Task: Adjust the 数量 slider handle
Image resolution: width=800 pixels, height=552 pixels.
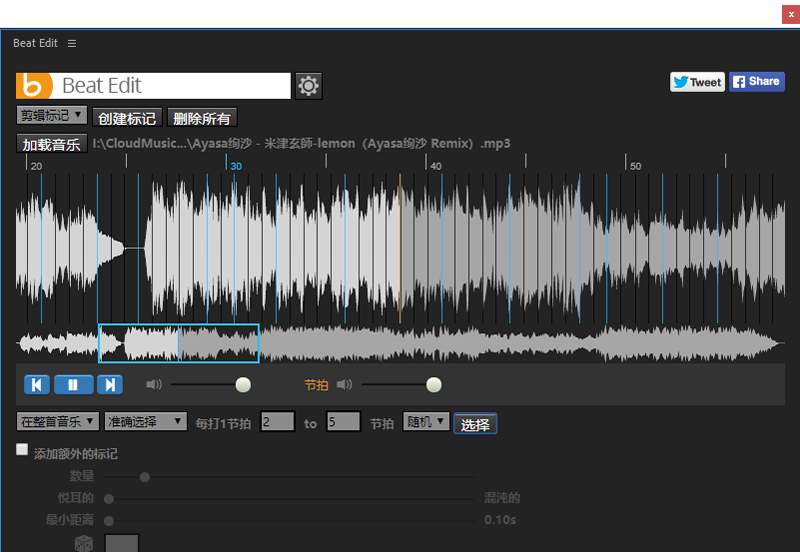Action: click(145, 477)
